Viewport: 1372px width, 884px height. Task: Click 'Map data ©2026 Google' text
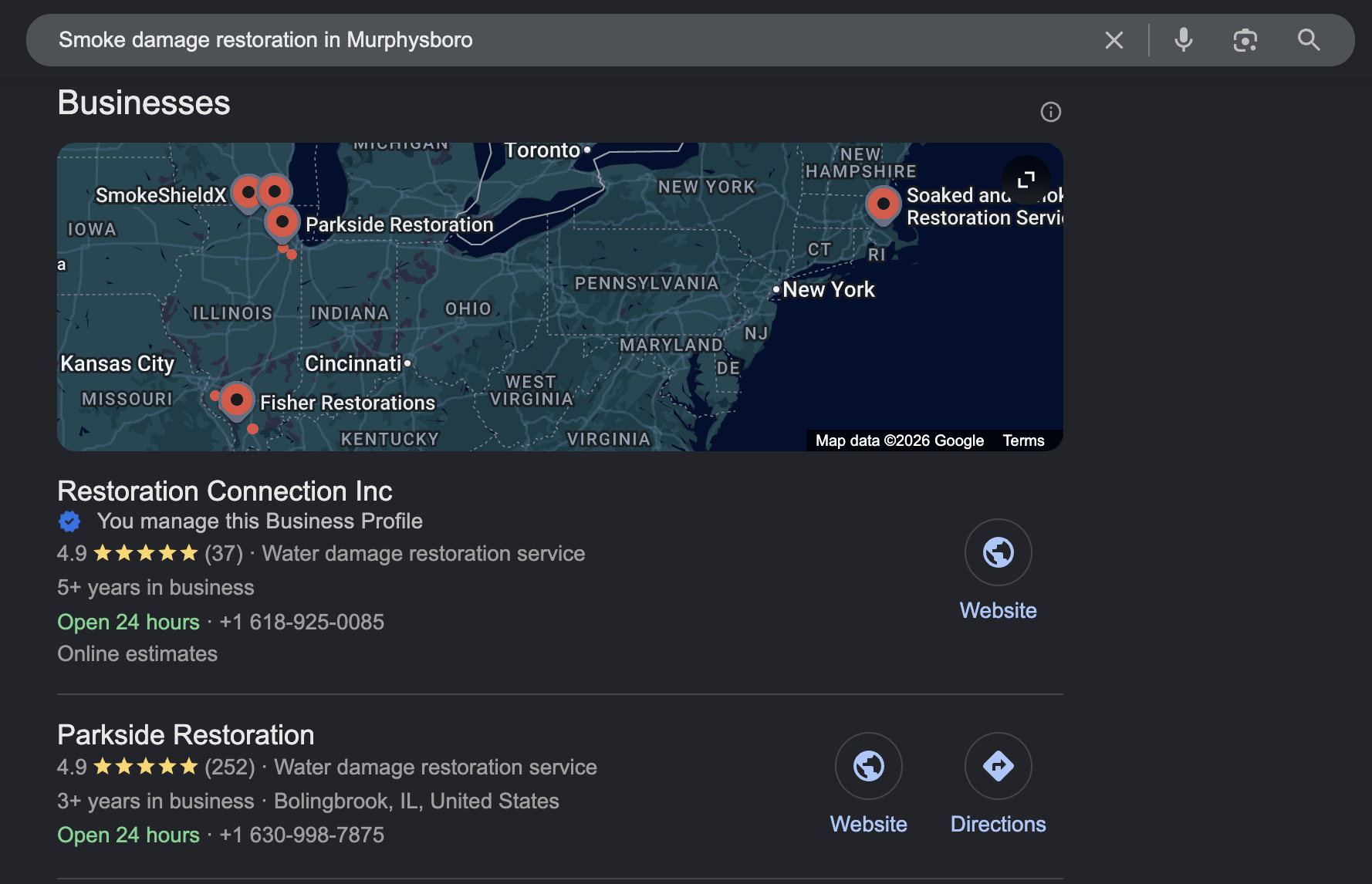[x=900, y=440]
